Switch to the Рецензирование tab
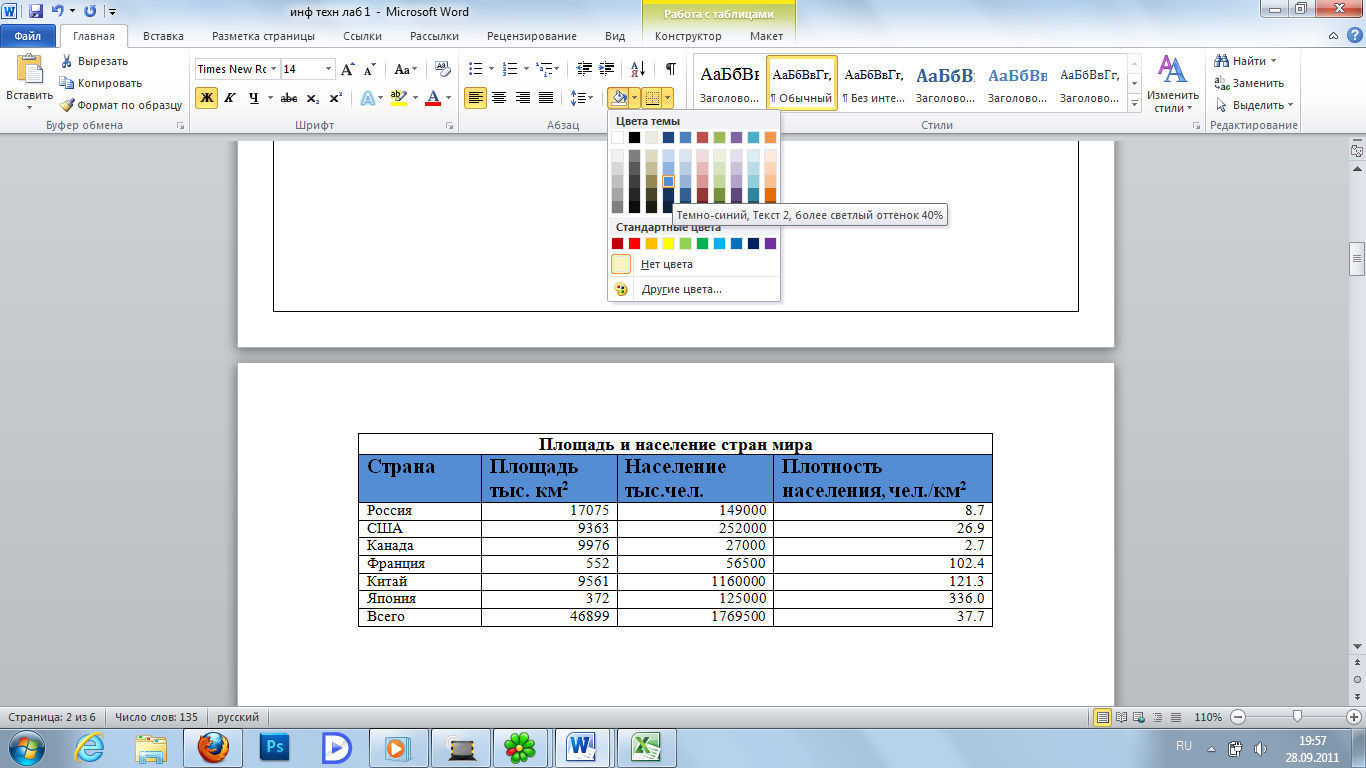This screenshot has width=1366, height=768. (x=532, y=36)
